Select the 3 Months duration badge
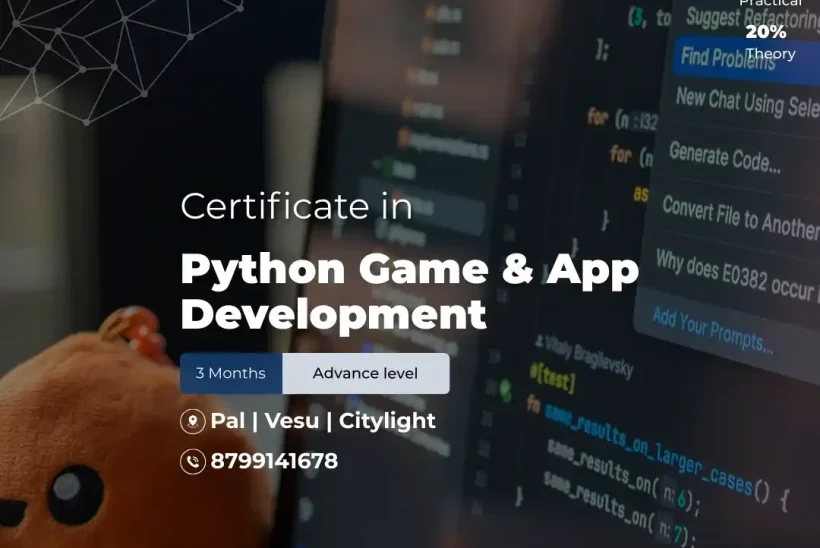The image size is (820, 548). [x=231, y=373]
